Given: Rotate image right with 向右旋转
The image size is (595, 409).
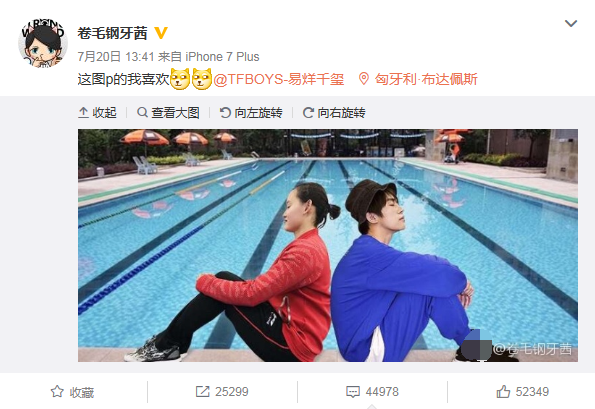Looking at the screenshot, I should pyautogui.click(x=334, y=113).
